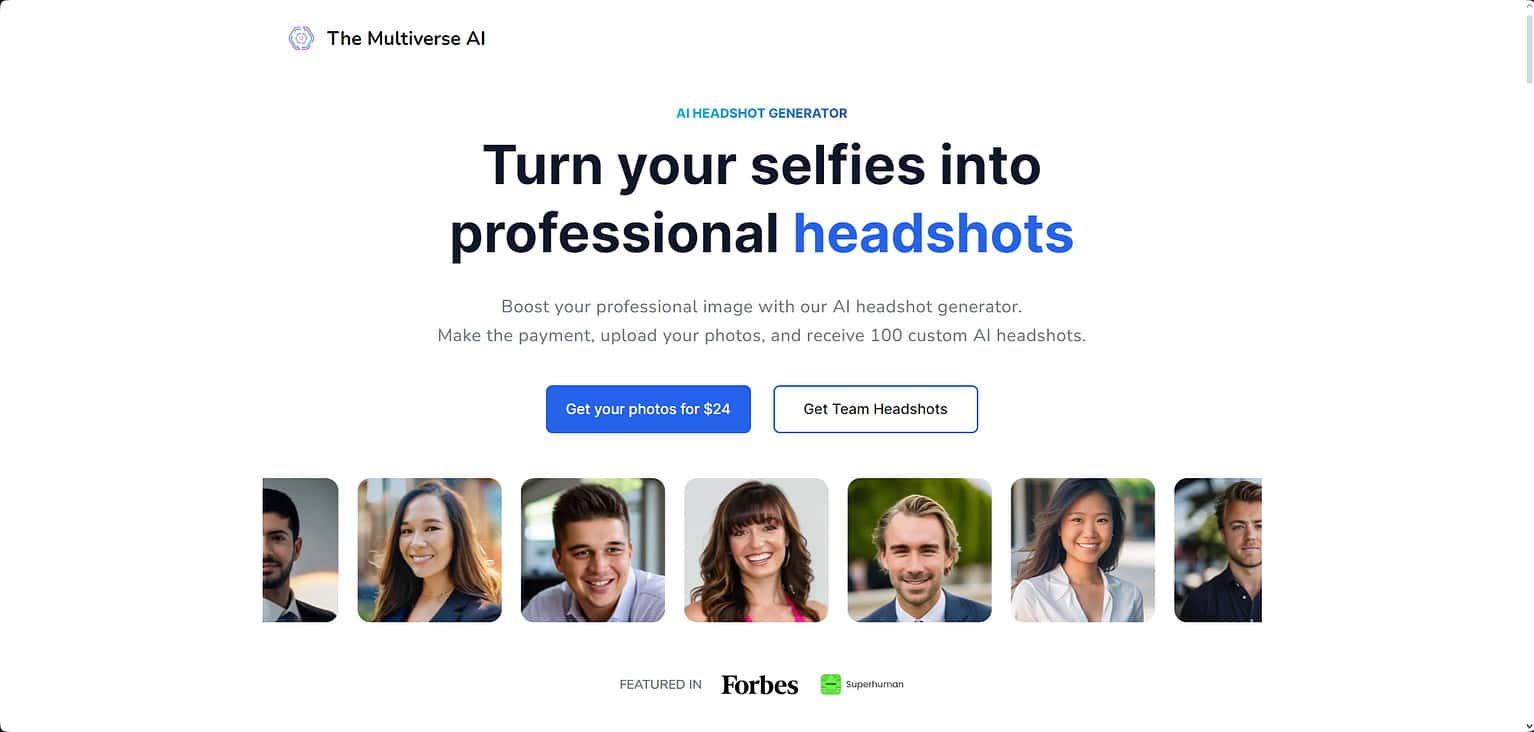Click the scrollbar up arrow
Viewport: 1534px width, 732px height.
1527,8
